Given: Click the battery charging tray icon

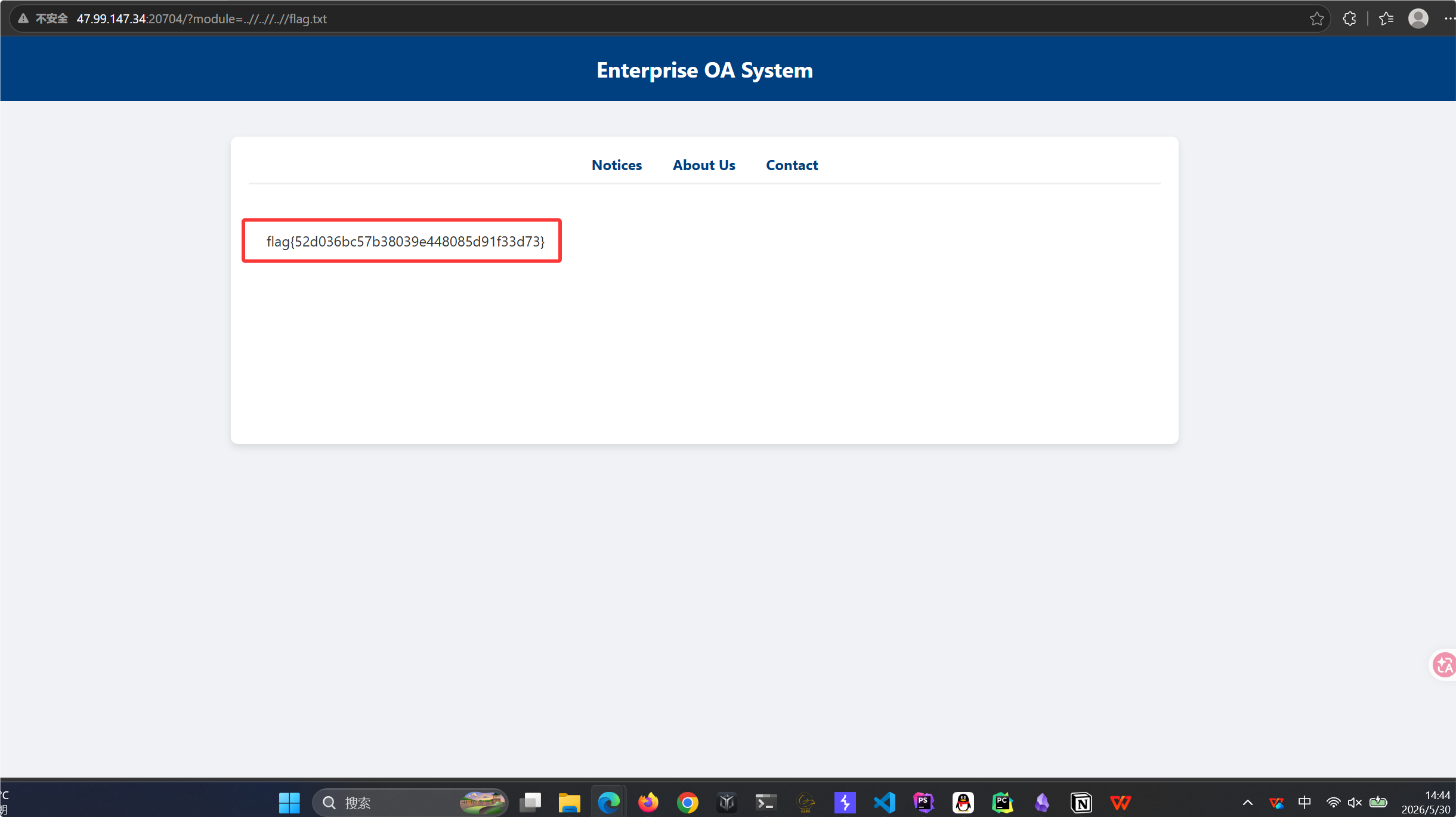Looking at the screenshot, I should [x=1378, y=802].
